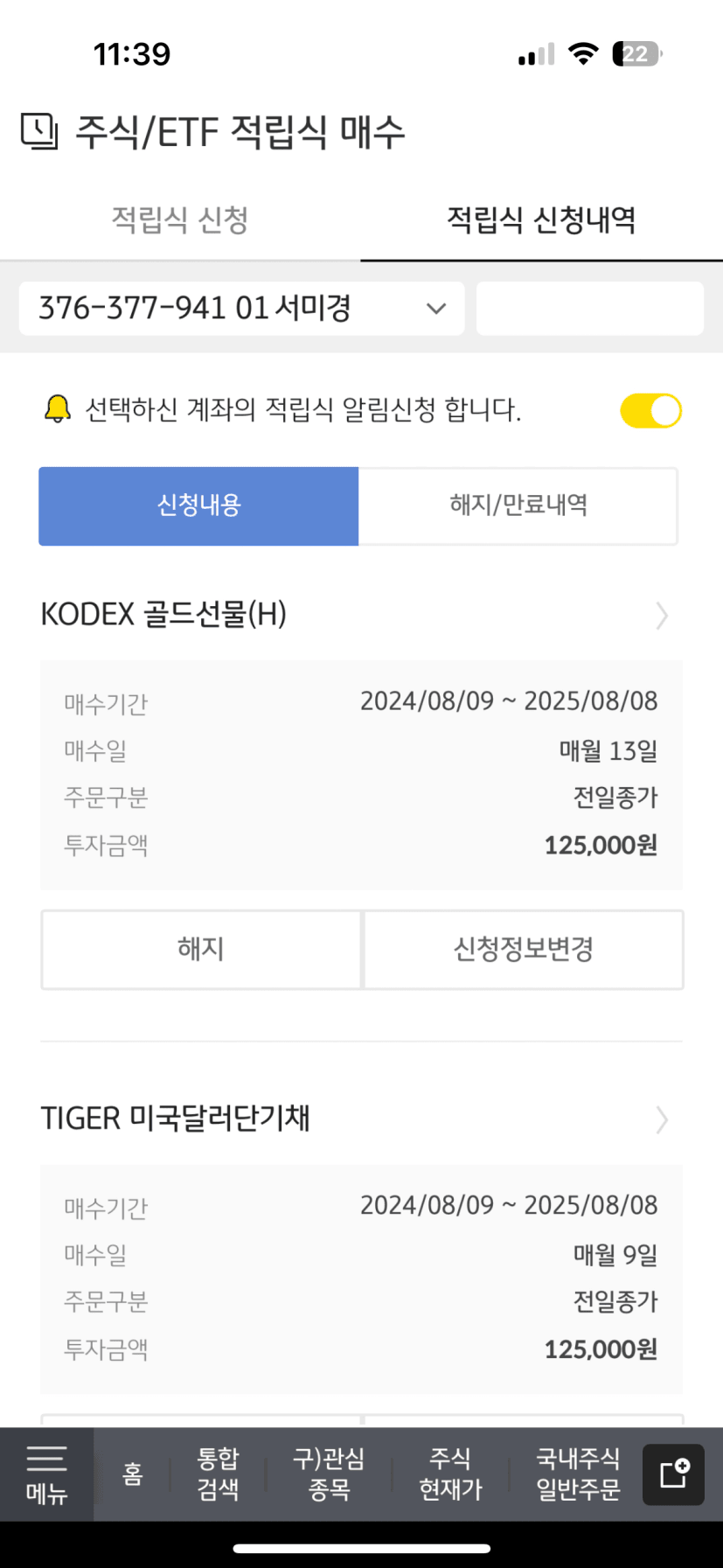The width and height of the screenshot is (723, 1568).
Task: Open TIGER 미국달러단기채 detail arrow
Action: [662, 1119]
